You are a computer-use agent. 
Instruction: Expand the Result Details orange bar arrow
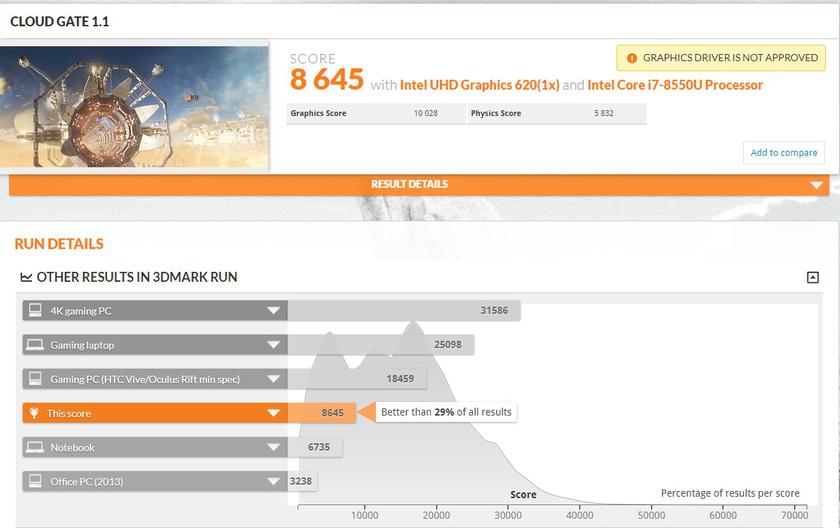pos(816,185)
